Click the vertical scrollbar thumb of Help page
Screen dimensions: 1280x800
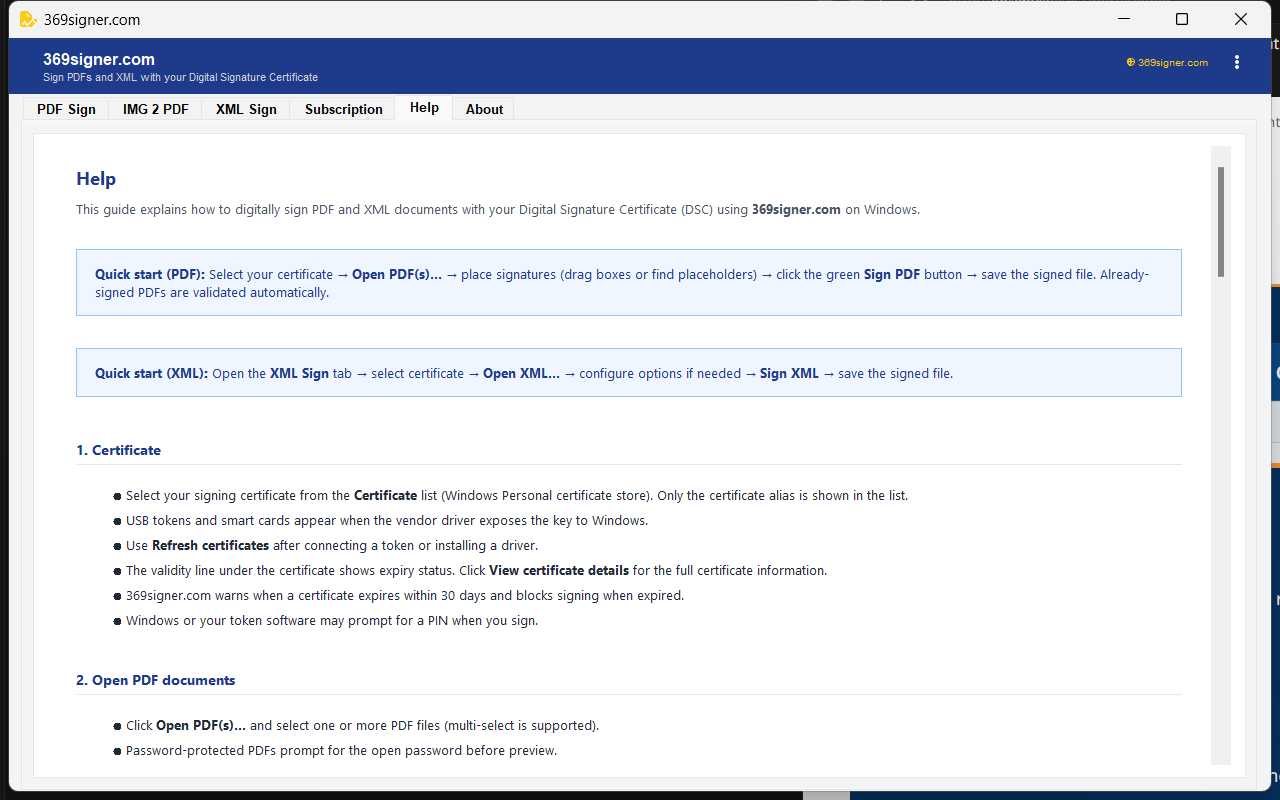[1221, 221]
